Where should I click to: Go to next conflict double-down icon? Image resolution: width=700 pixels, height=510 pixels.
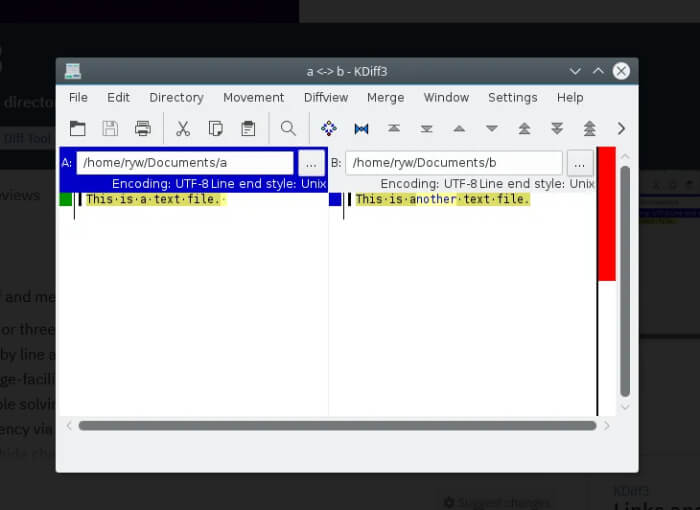[x=557, y=129]
